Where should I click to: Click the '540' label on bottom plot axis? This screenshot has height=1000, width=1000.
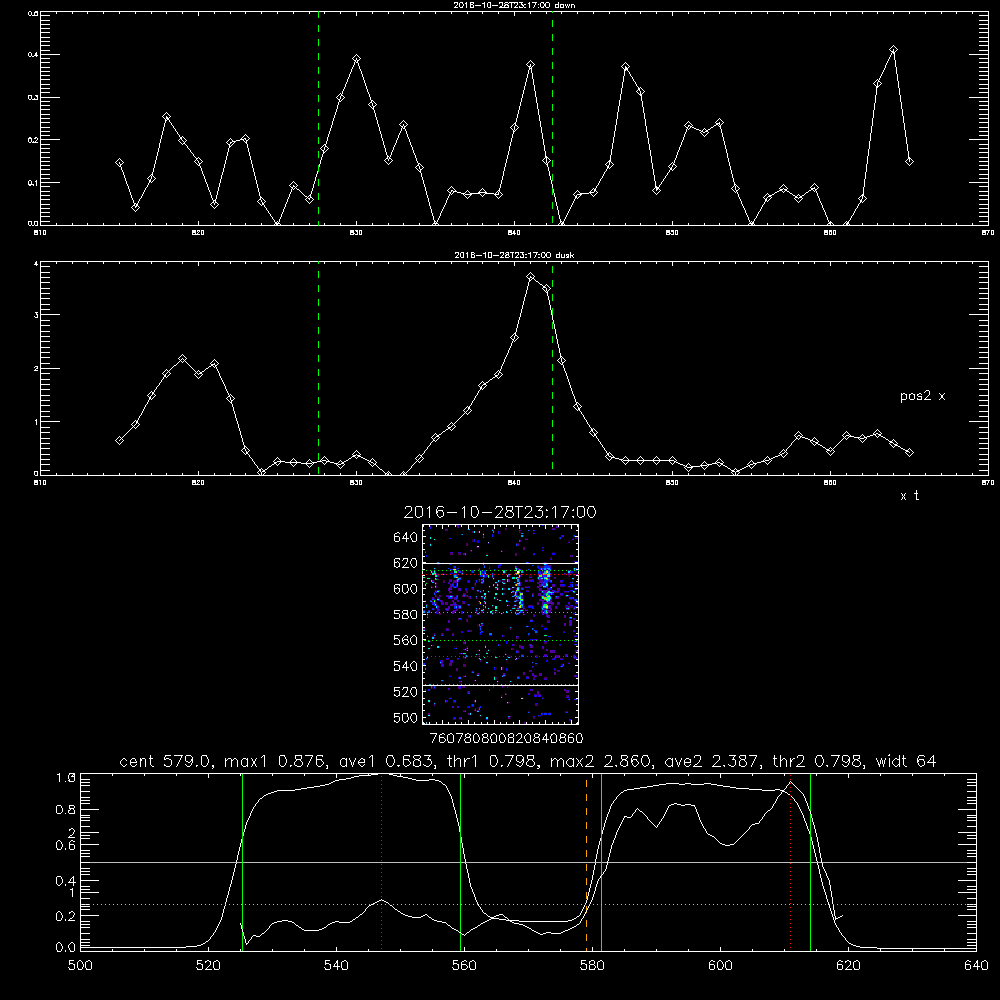point(336,966)
